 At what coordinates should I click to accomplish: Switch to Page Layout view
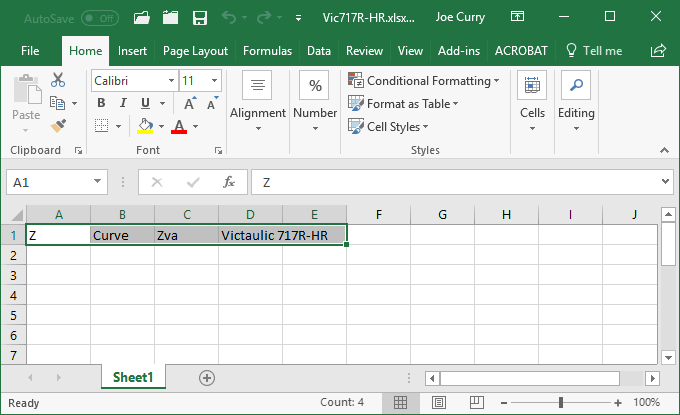tap(439, 403)
